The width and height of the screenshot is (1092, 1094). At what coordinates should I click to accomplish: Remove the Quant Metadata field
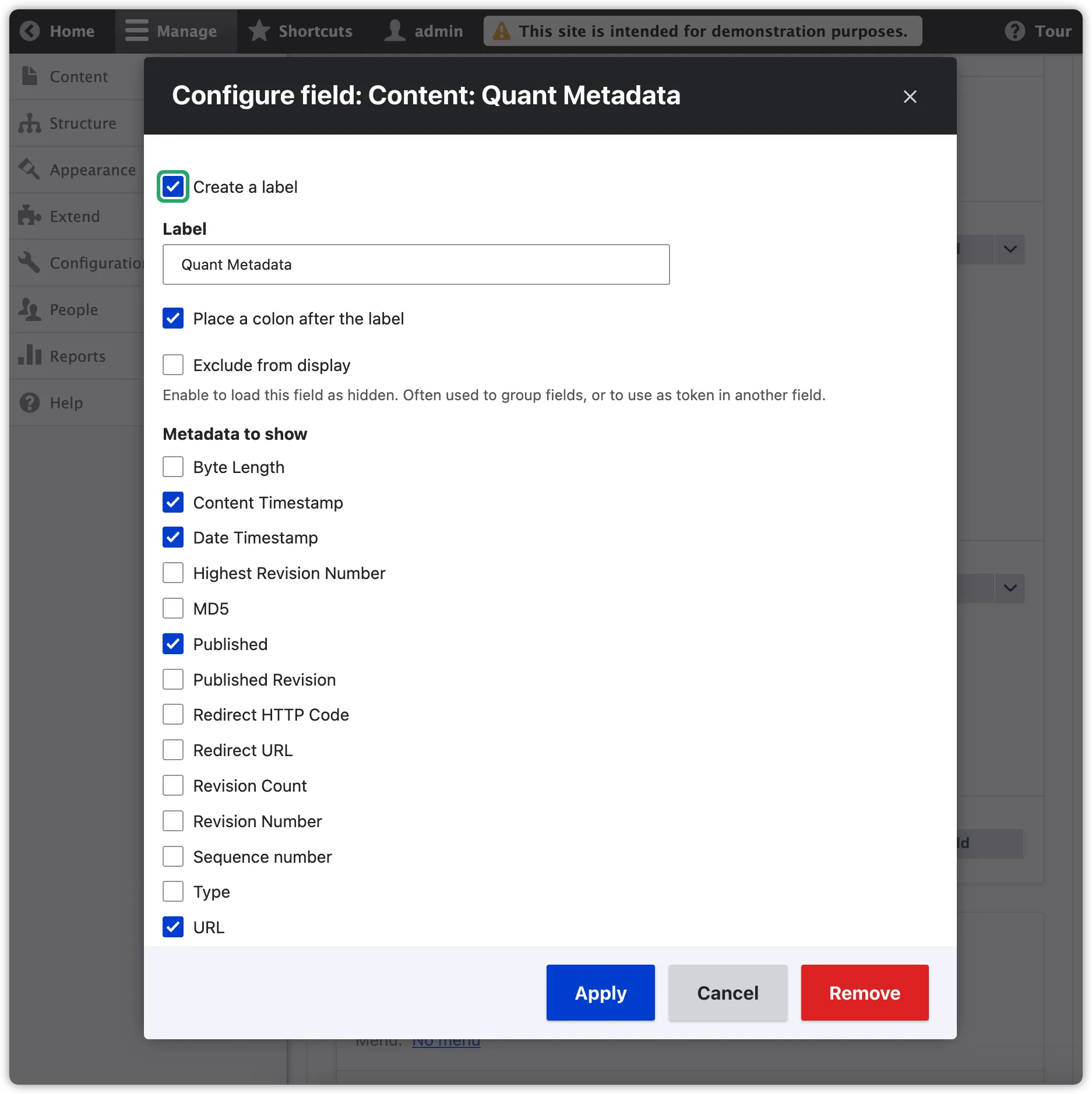[x=864, y=993]
